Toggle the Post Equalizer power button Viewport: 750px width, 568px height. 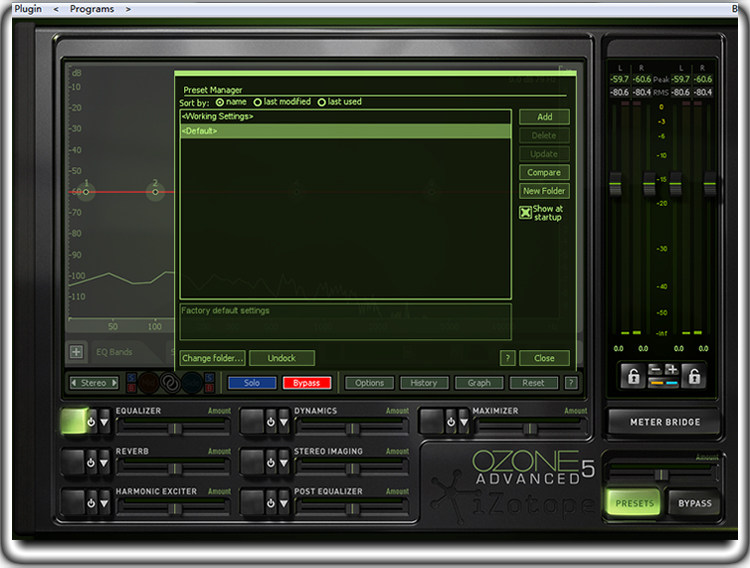(271, 503)
